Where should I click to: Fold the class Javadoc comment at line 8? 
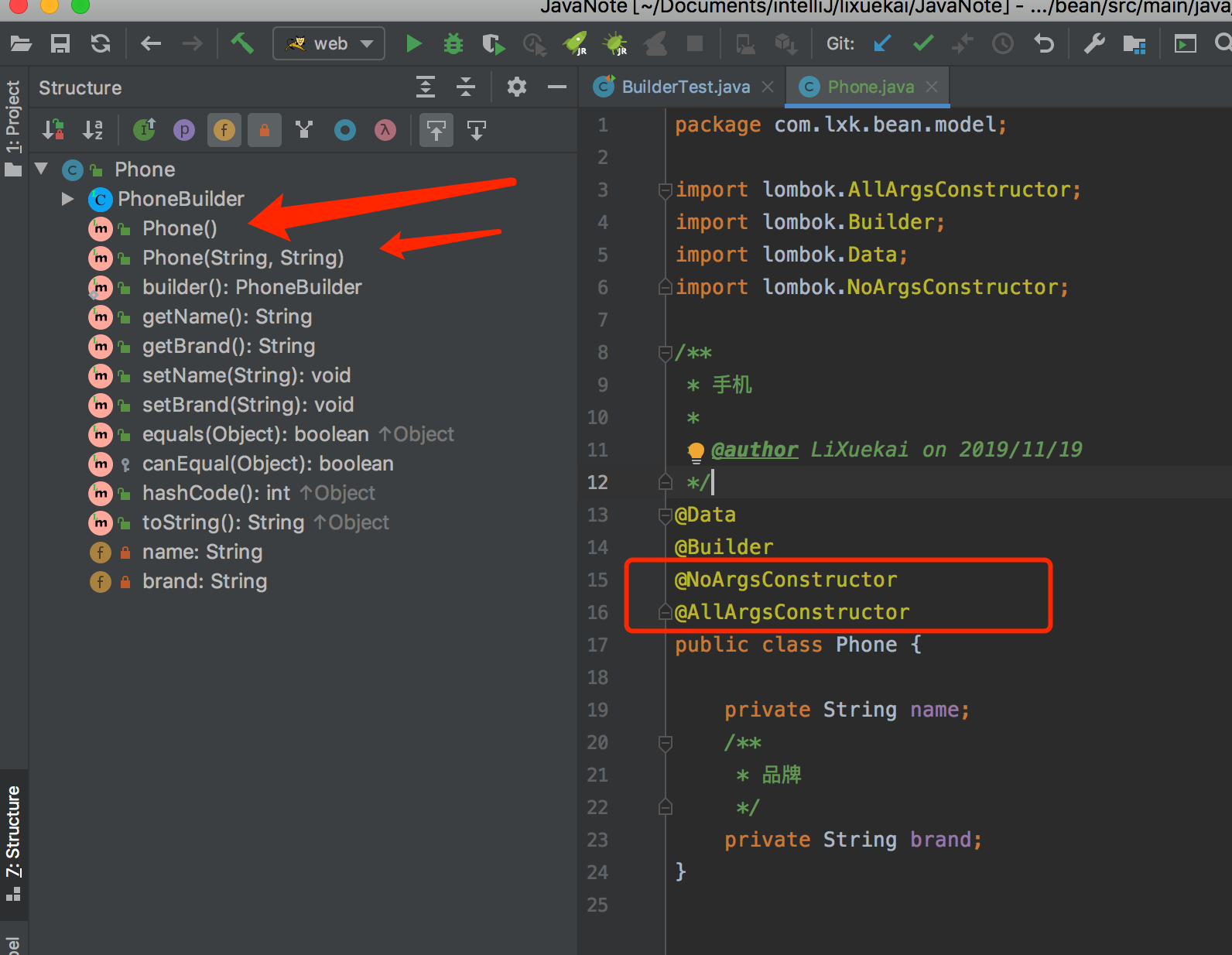coord(665,353)
